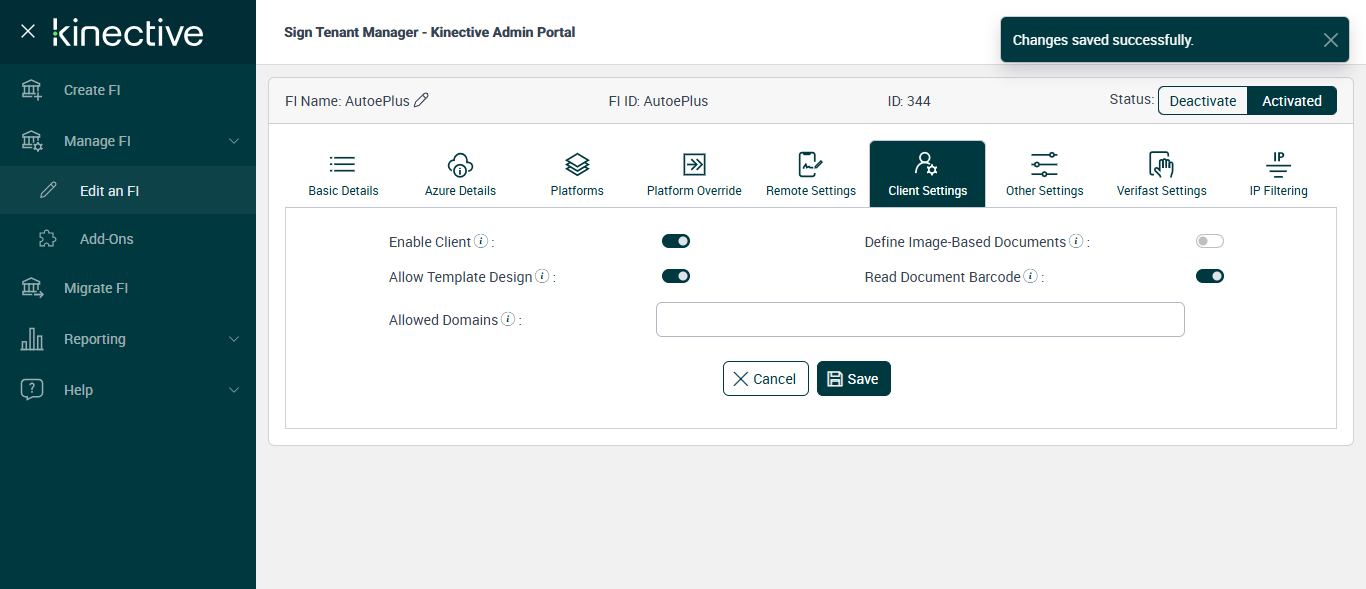The width and height of the screenshot is (1366, 589).
Task: Click into the Allowed Domains field
Action: [920, 320]
